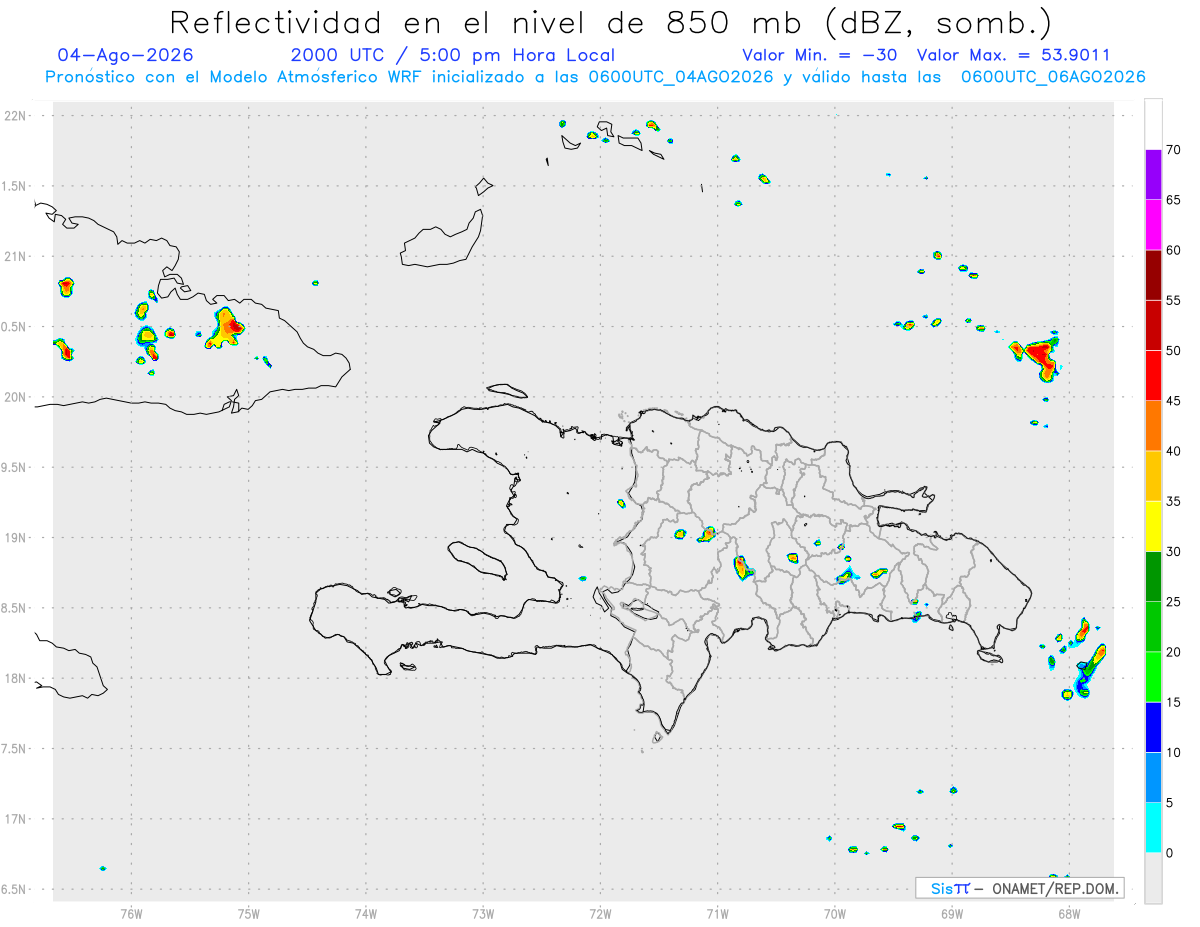Click the "69W" longitude label

pyautogui.click(x=951, y=913)
